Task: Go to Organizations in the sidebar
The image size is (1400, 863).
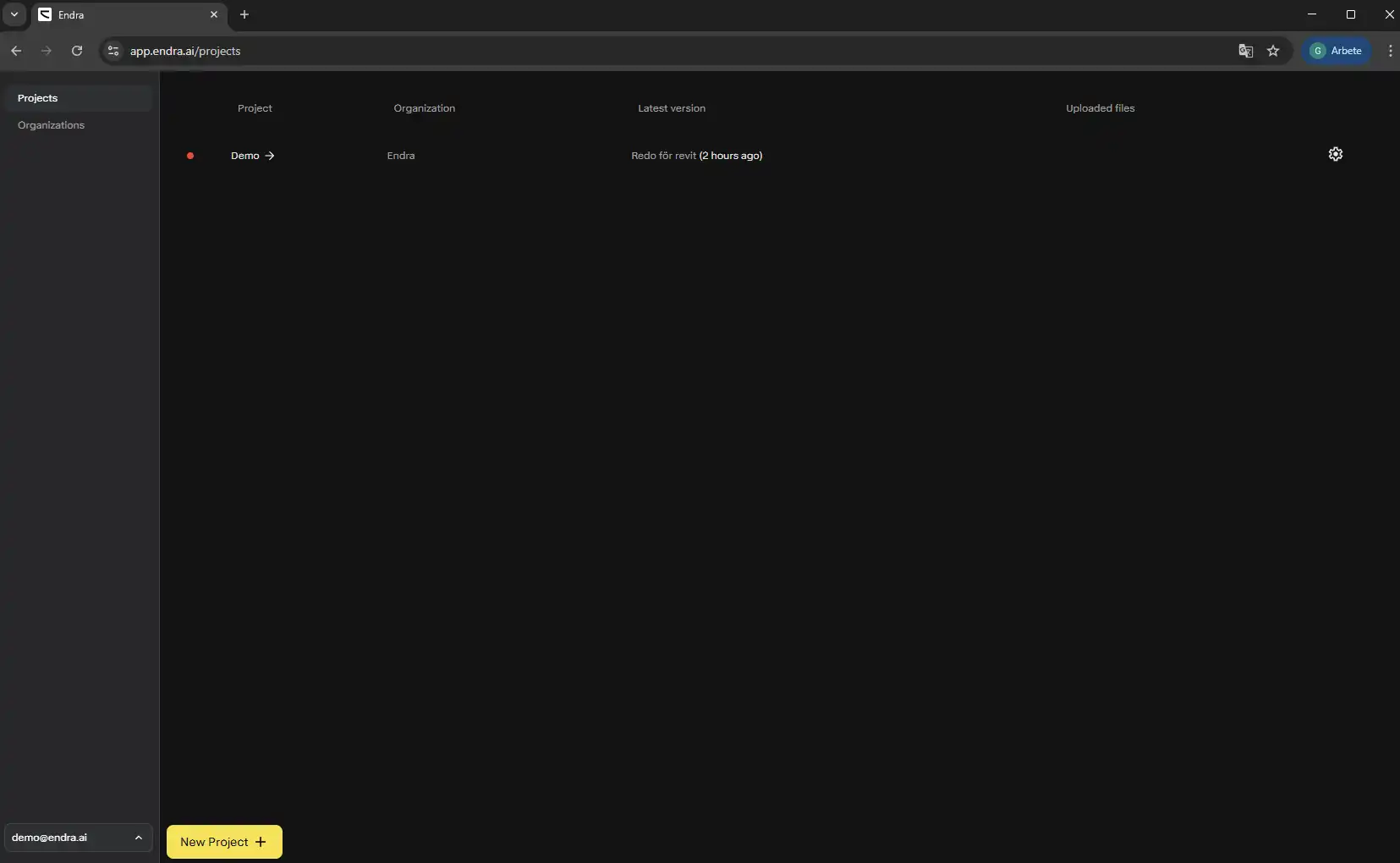Action: tap(51, 125)
